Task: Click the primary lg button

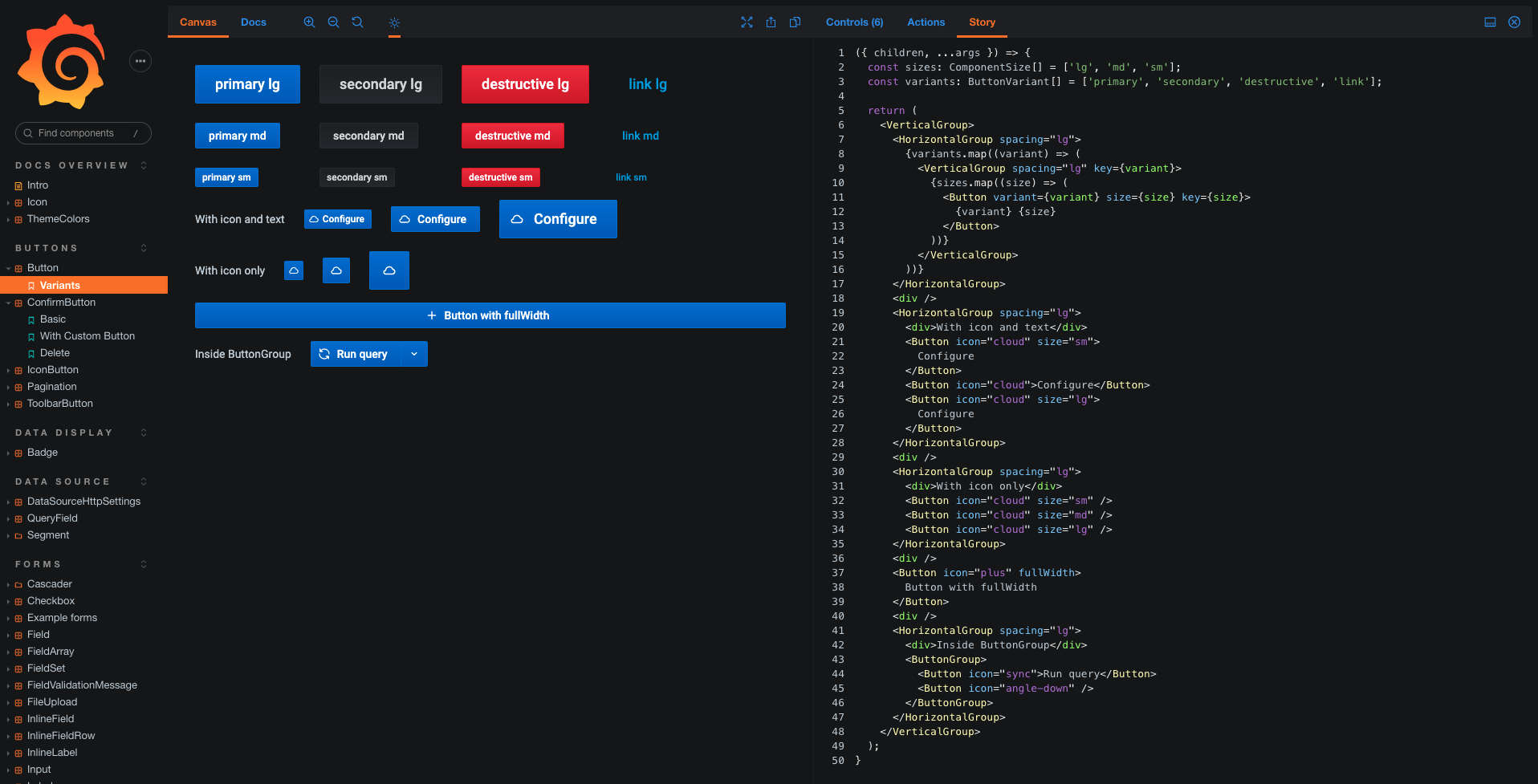Action: coord(247,83)
